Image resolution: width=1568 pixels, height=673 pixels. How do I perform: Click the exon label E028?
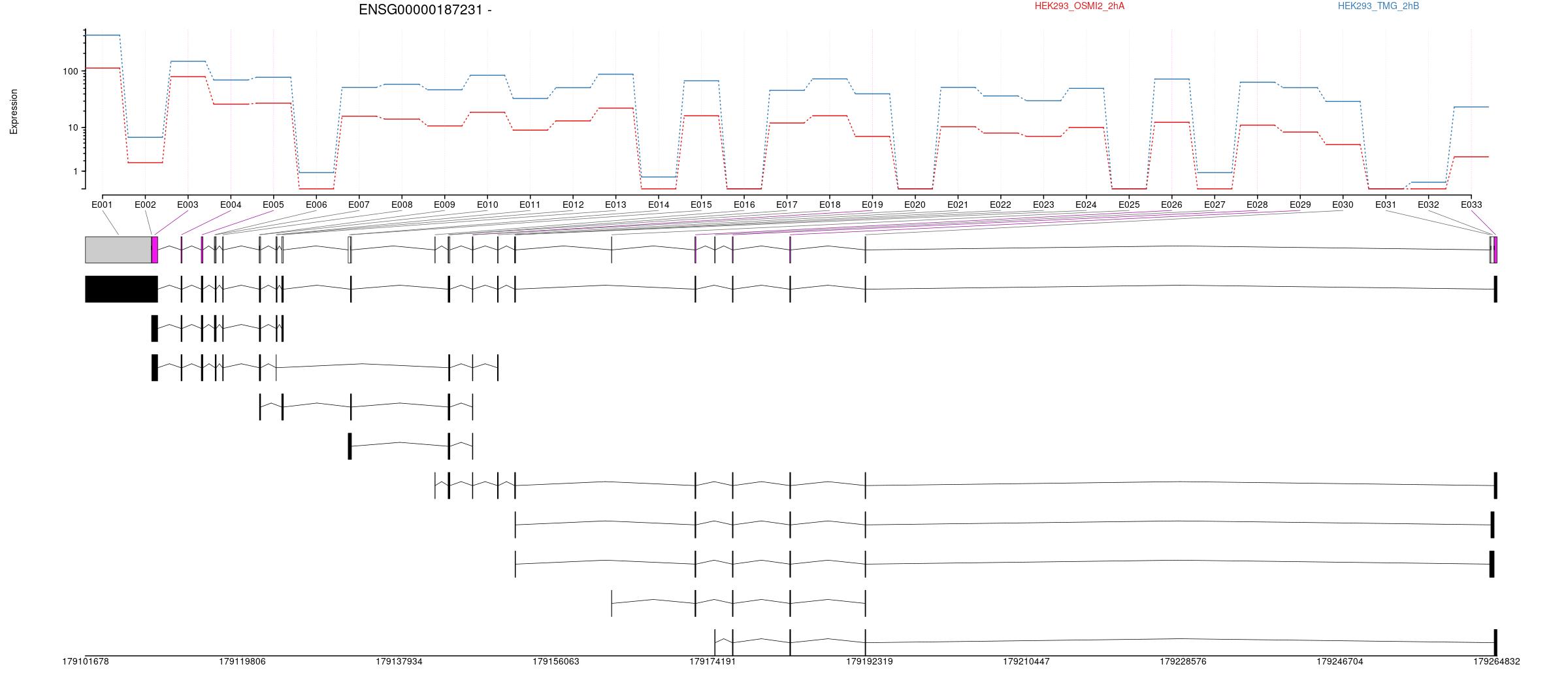[x=1257, y=205]
